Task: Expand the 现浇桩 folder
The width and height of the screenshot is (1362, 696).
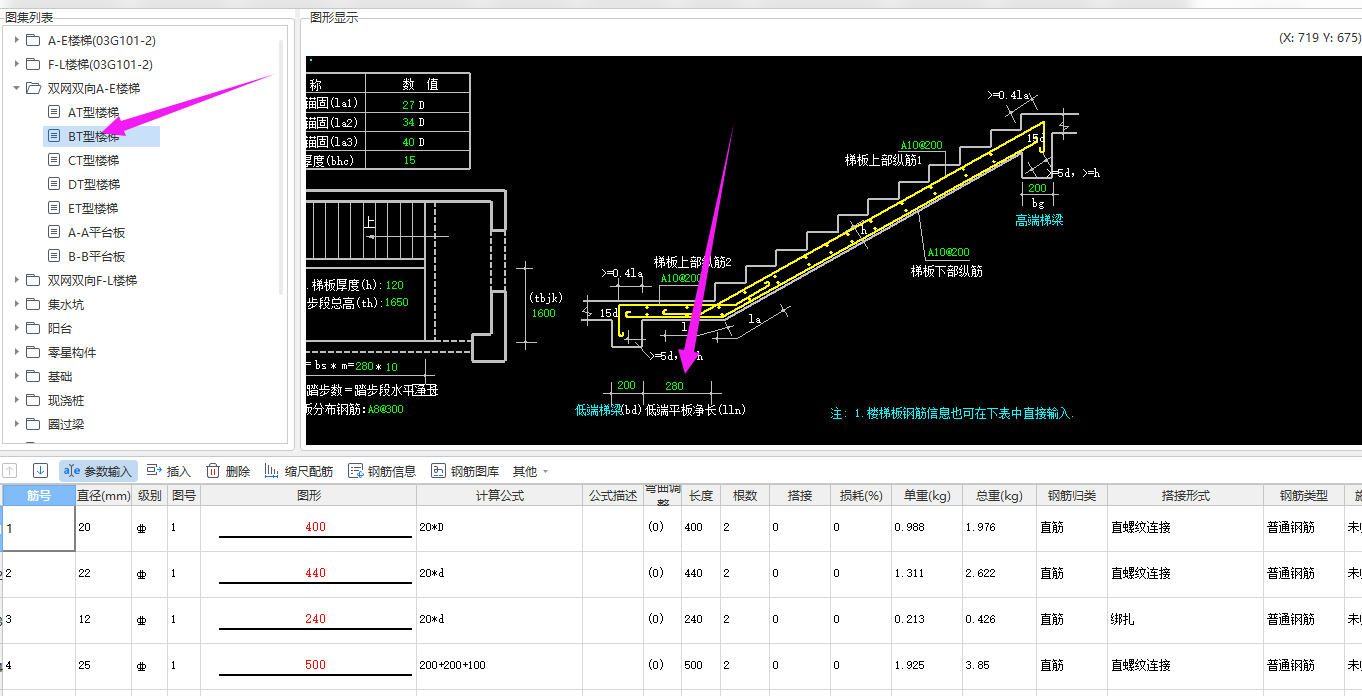Action: point(17,400)
